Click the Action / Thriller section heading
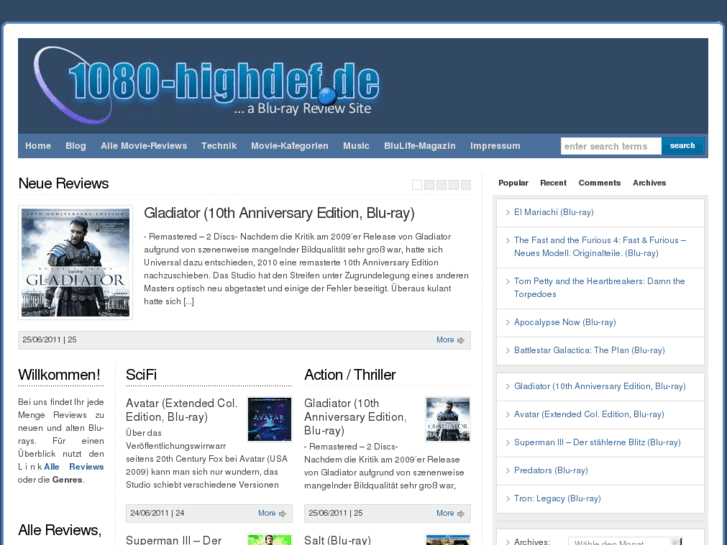This screenshot has width=727, height=545. 350,374
